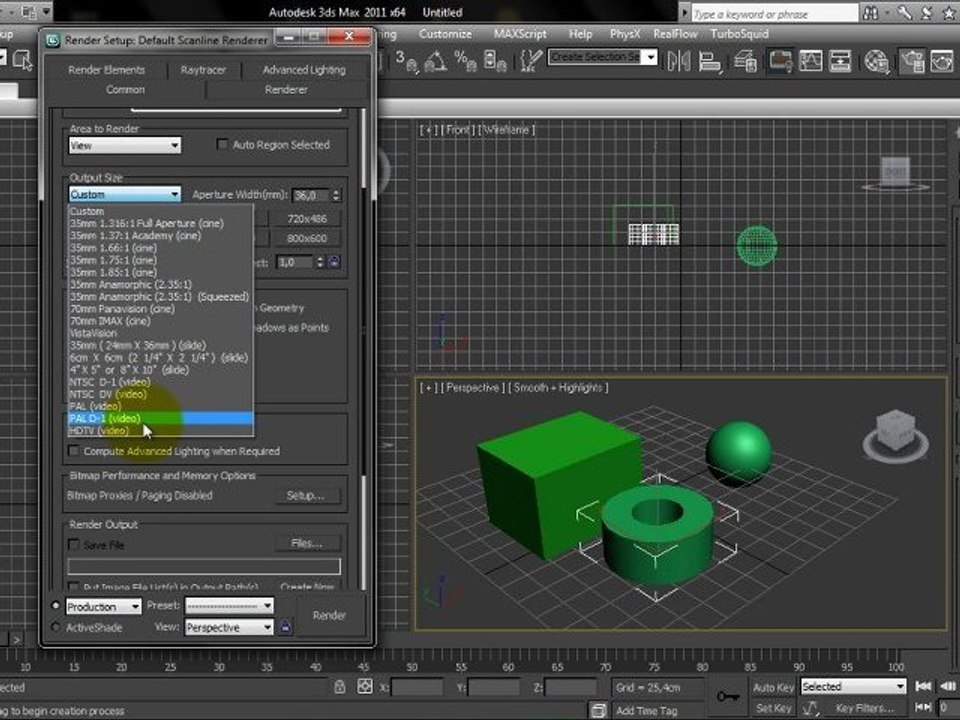Toggle the Save File checkbox
960x720 pixels.
74,544
